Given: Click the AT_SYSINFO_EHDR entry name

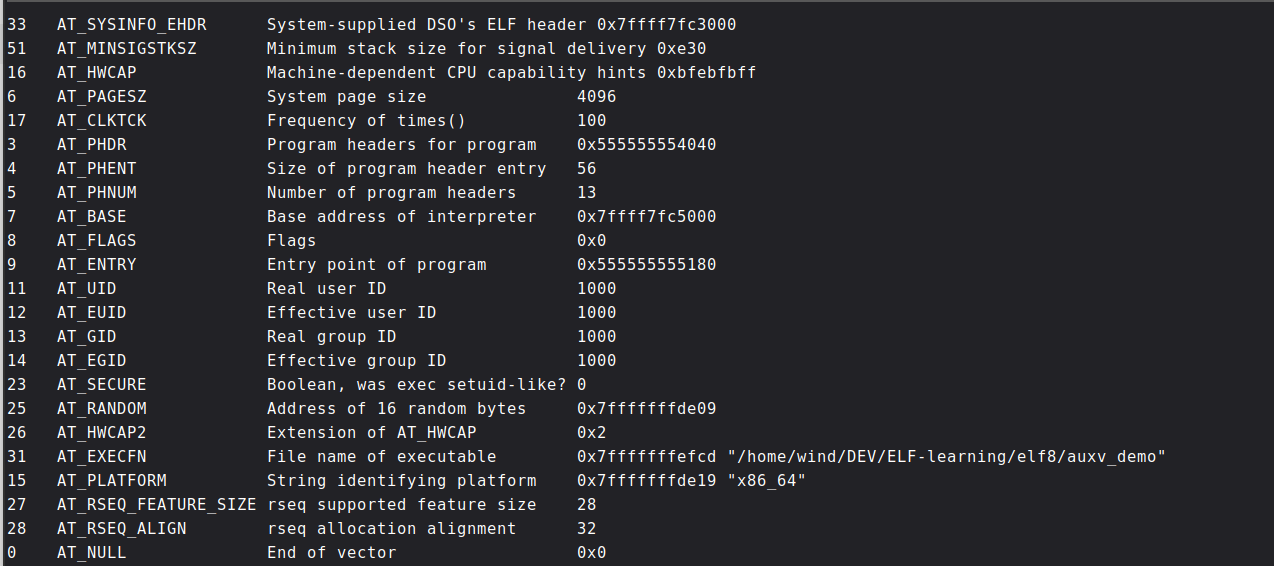Looking at the screenshot, I should coord(126,24).
